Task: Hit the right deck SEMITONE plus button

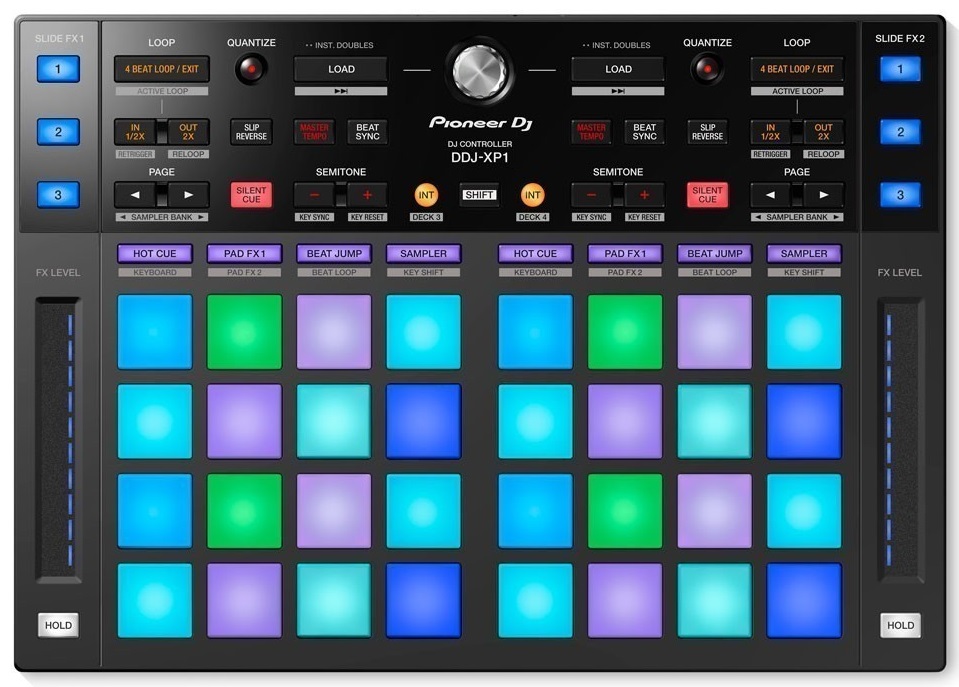Action: click(644, 195)
